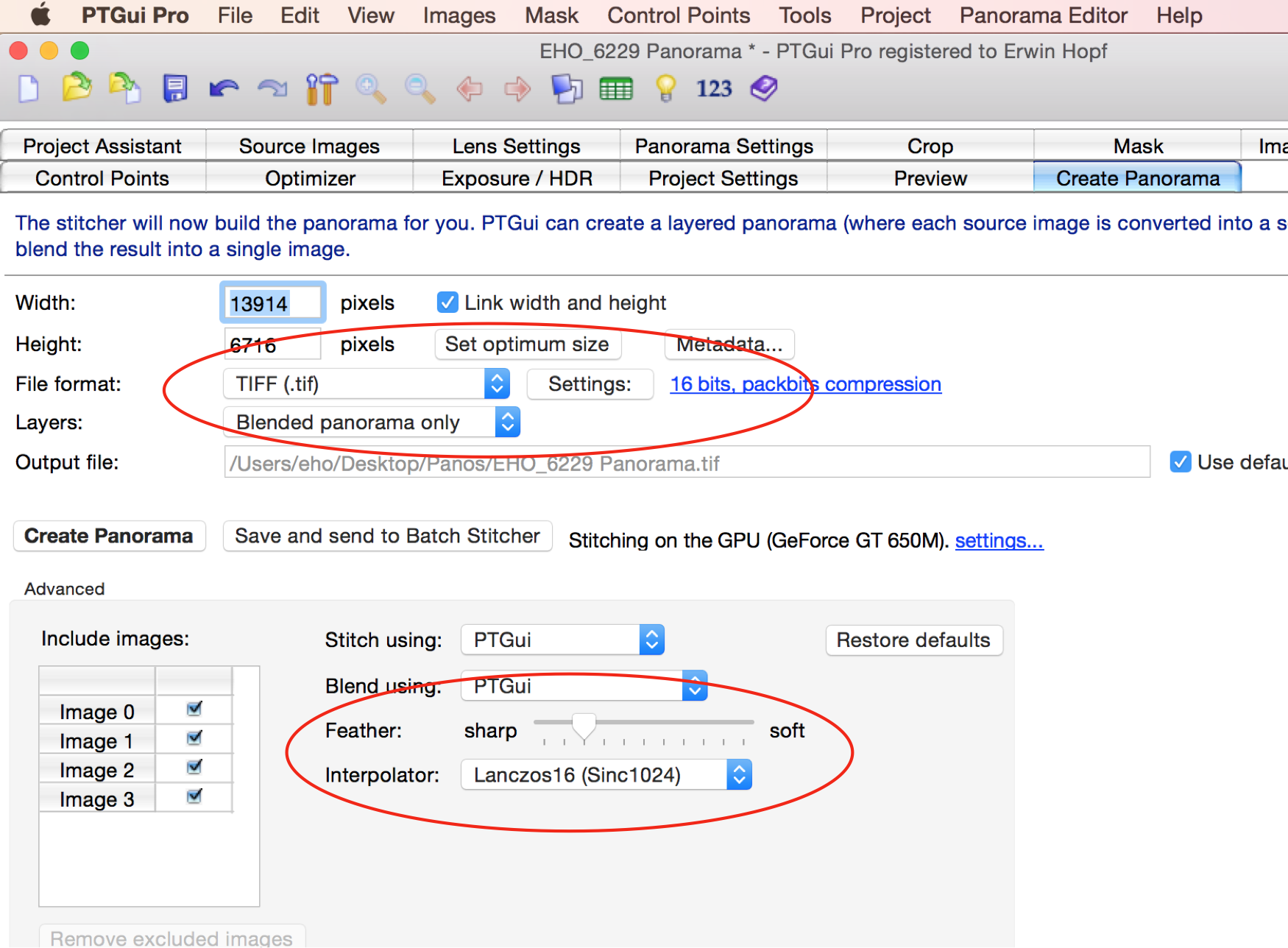The image size is (1288, 948).
Task: Switch to the Source Images tab
Action: click(x=310, y=146)
